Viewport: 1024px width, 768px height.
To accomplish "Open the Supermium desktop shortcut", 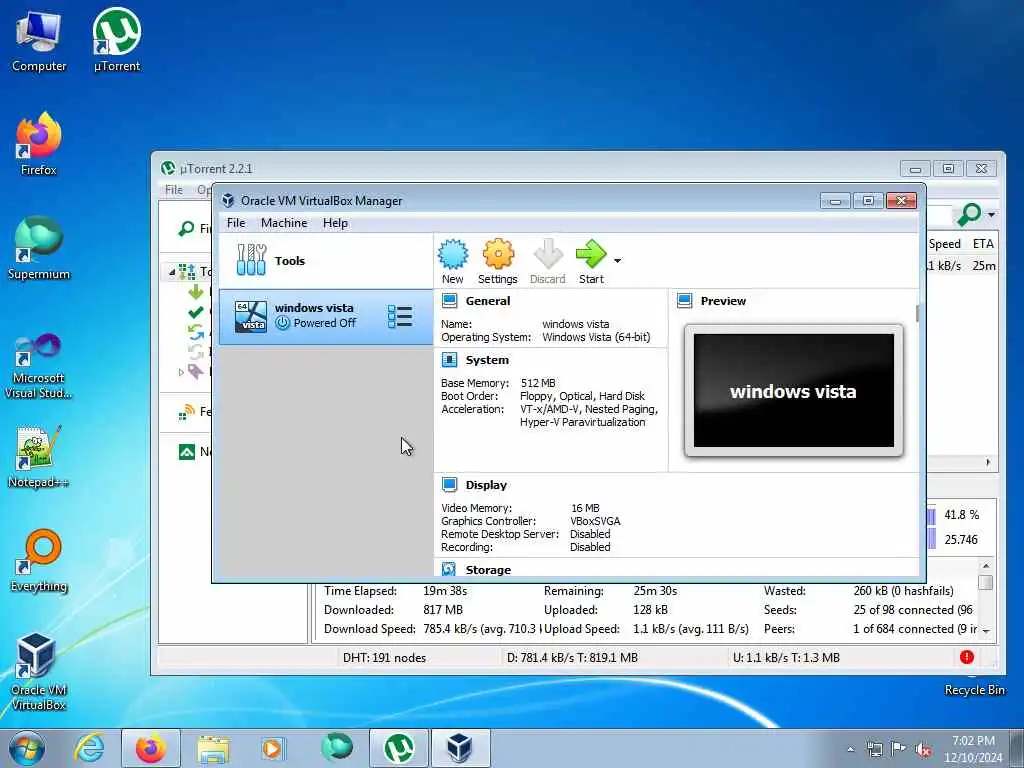I will click(39, 248).
